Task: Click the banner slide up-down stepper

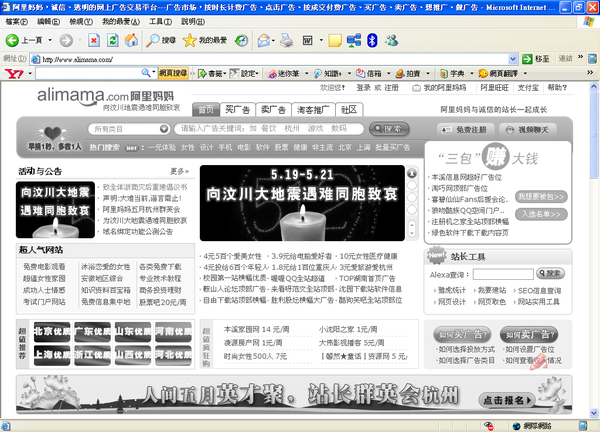Action: [x=412, y=229]
